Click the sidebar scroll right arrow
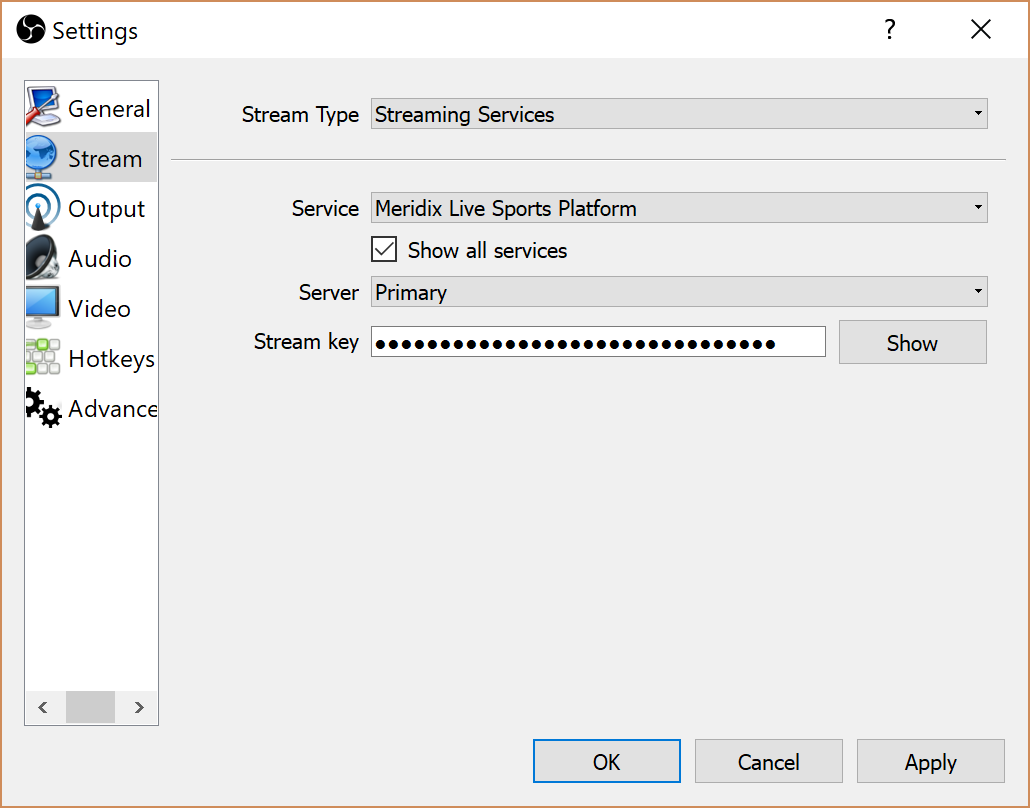Viewport: 1030px width, 808px height. click(x=139, y=708)
